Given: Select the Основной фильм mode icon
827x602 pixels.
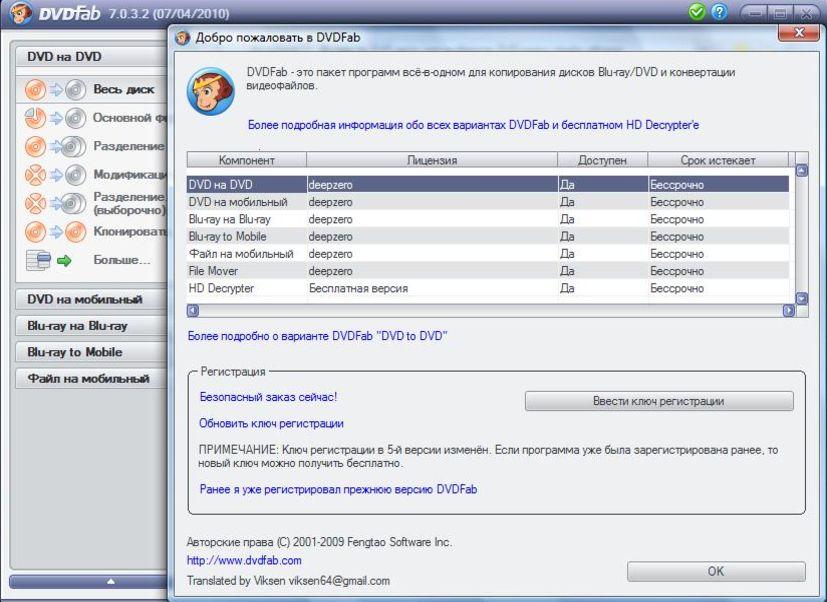Looking at the screenshot, I should pyautogui.click(x=55, y=118).
